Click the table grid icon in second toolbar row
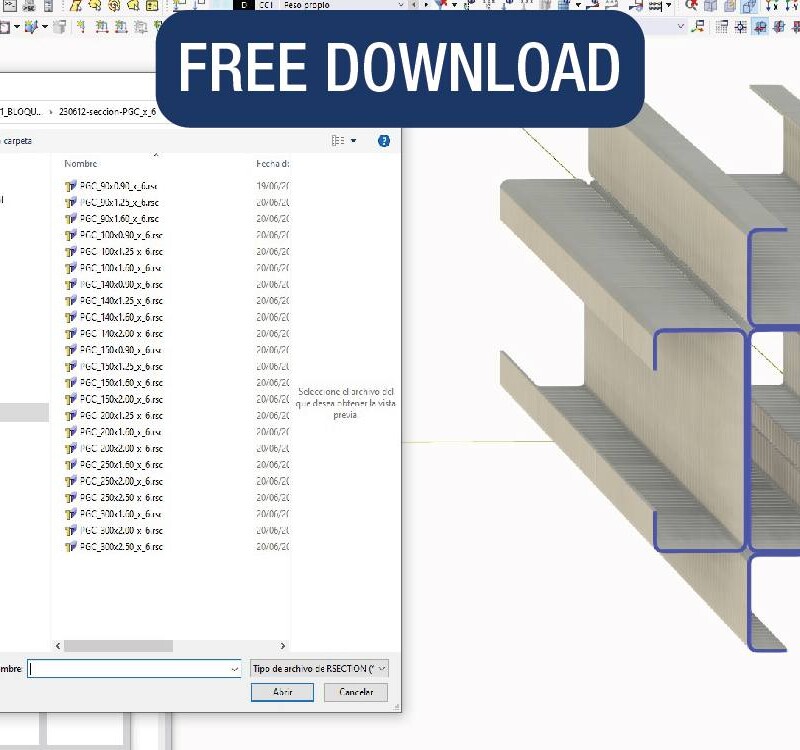The image size is (800, 750). (x=721, y=27)
